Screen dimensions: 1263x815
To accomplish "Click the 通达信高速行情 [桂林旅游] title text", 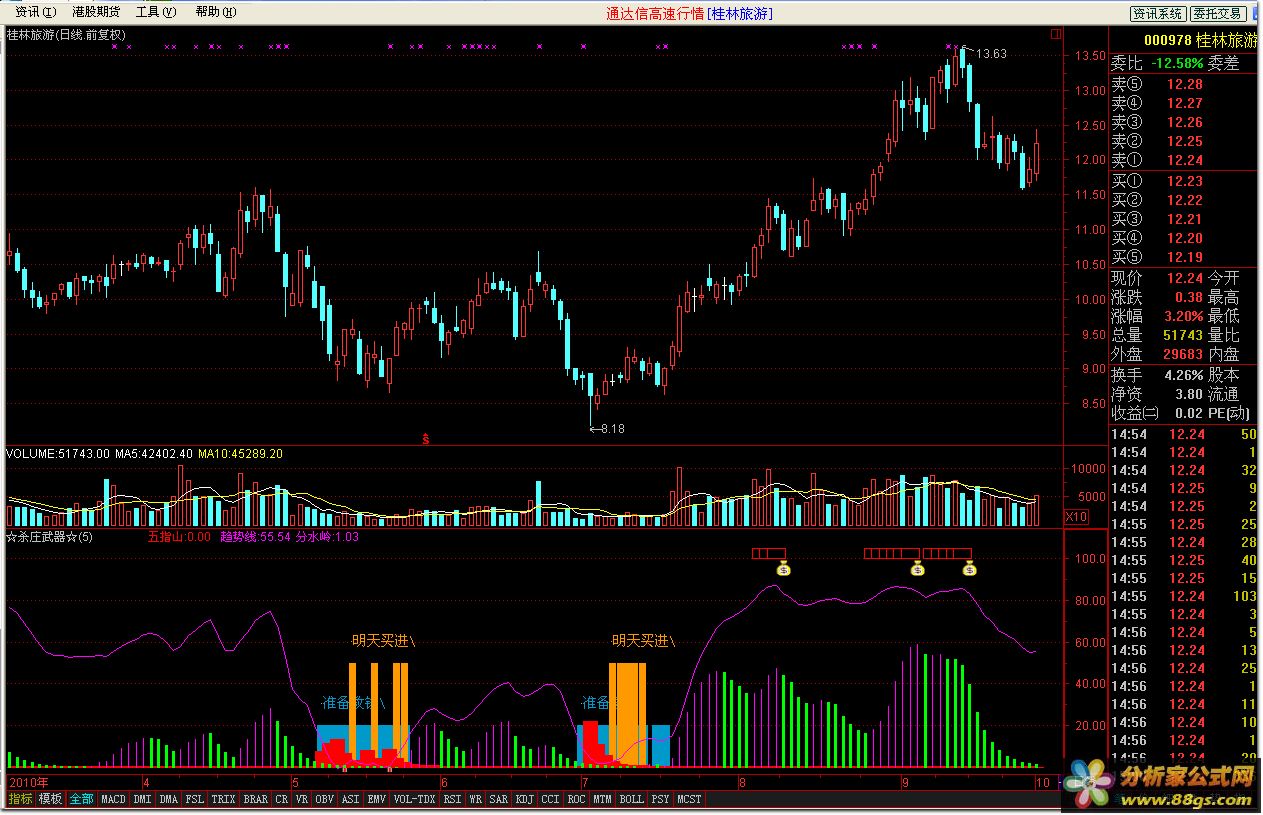I will (689, 13).
